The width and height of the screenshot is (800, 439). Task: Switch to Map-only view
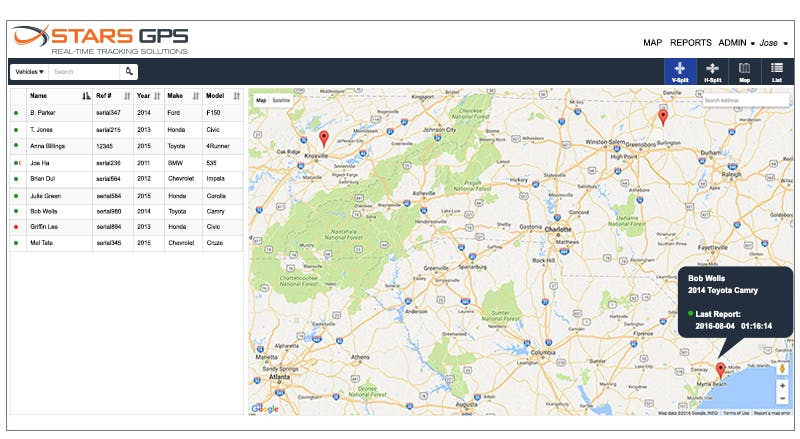[744, 72]
